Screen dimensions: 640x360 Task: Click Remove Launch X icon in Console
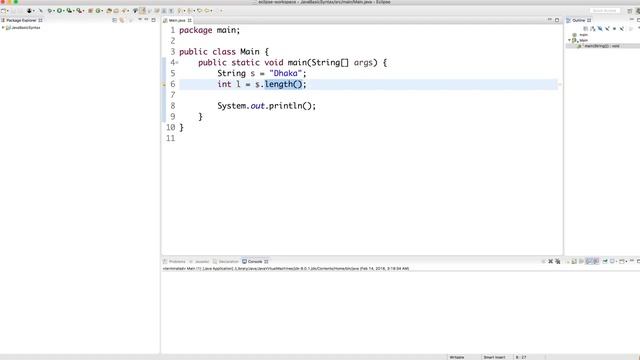(551, 261)
